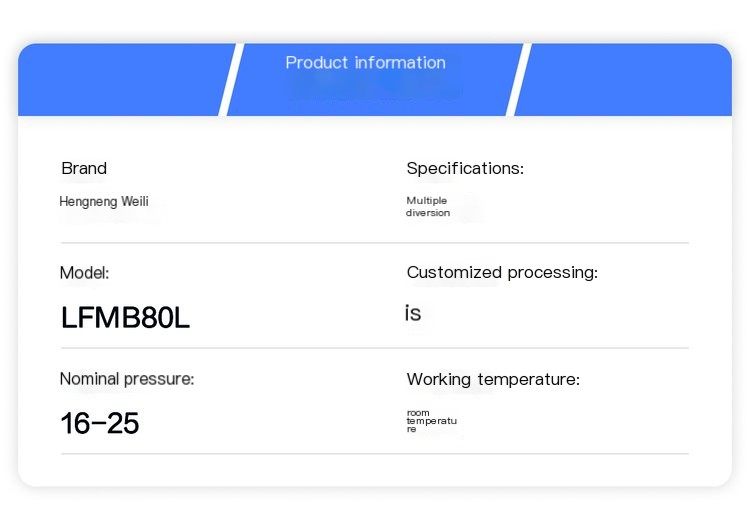750x530 pixels.
Task: Click the Product information header title
Action: point(365,63)
